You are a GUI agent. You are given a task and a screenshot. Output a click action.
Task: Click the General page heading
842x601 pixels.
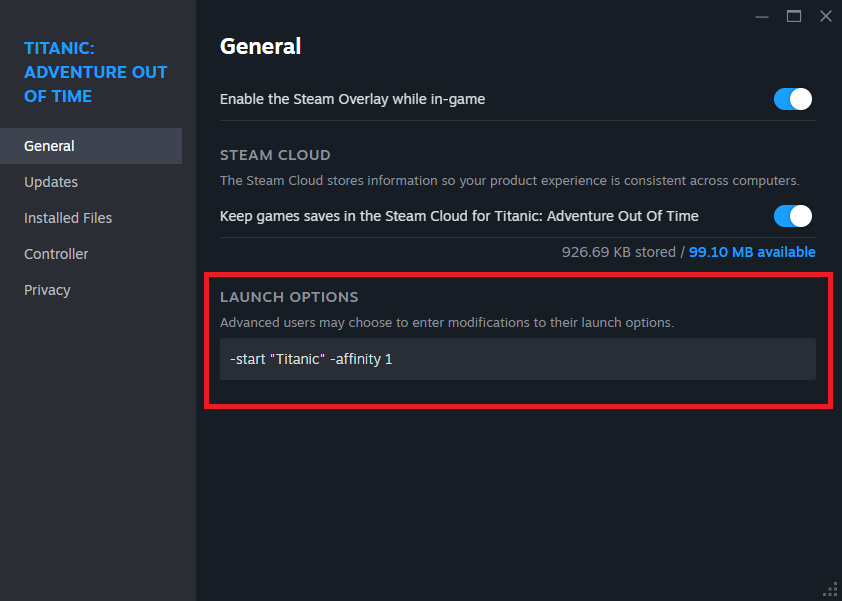click(x=260, y=46)
